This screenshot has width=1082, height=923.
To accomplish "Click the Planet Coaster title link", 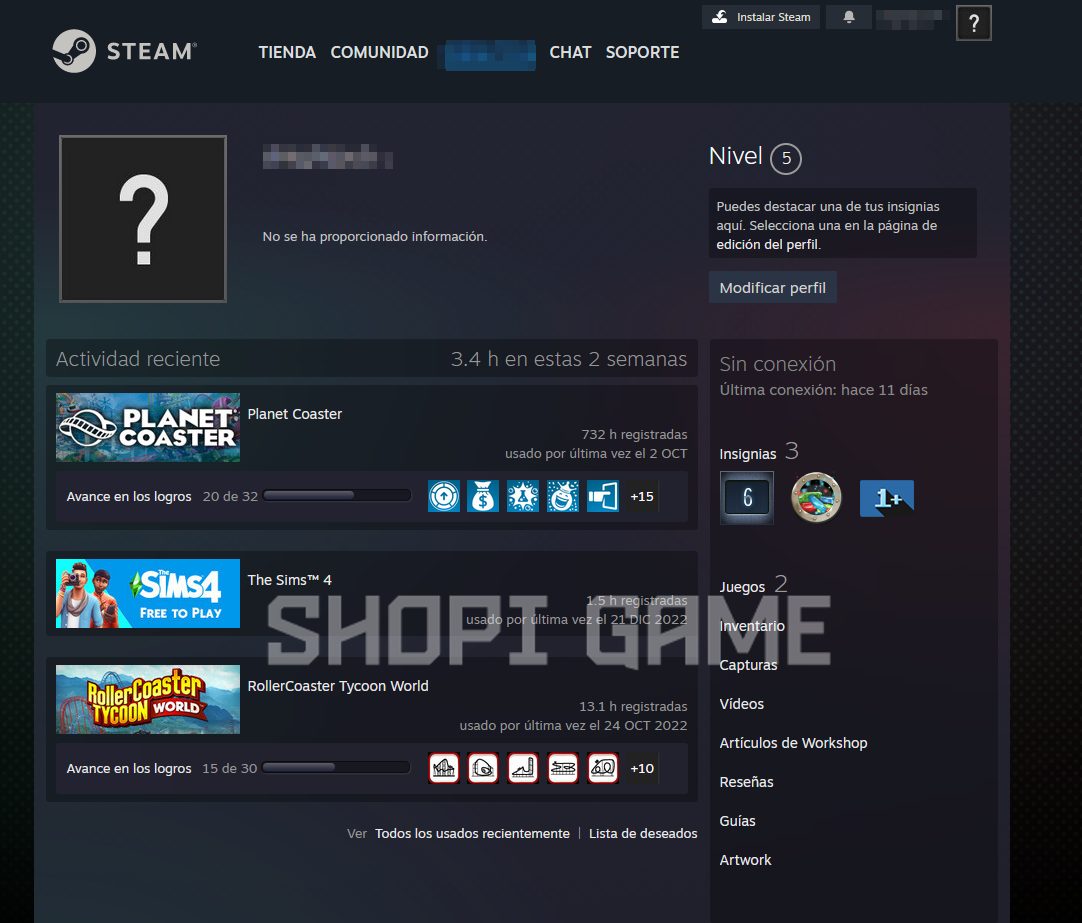I will coord(295,414).
